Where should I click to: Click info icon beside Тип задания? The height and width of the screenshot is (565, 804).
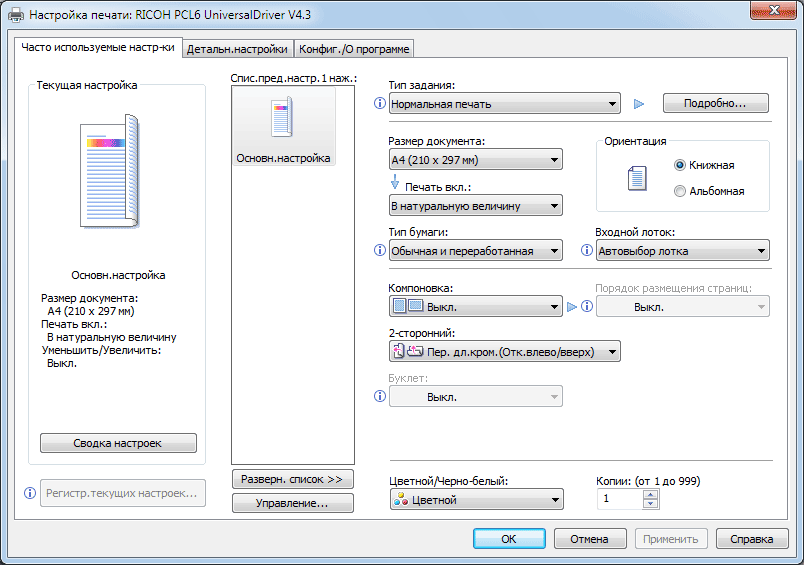pos(379,103)
